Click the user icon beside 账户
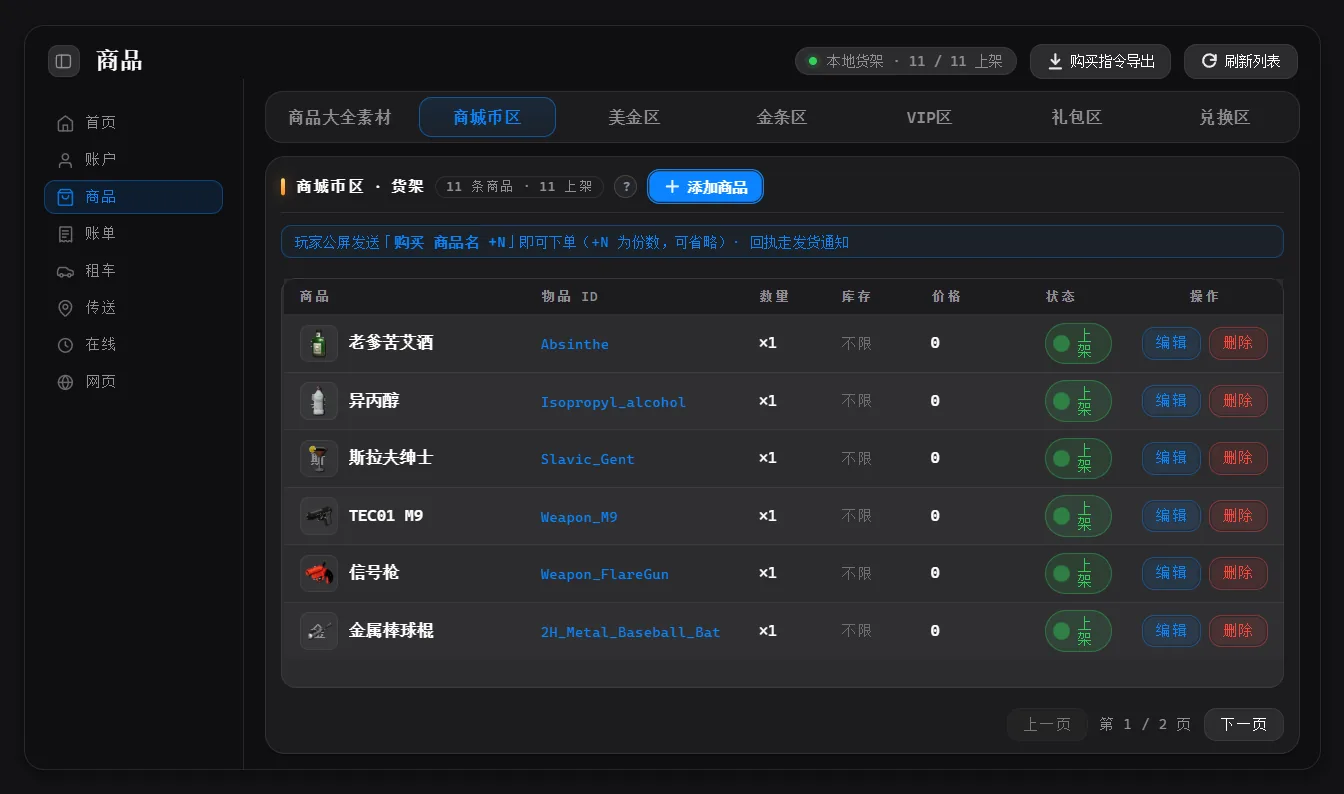The image size is (1344, 794). (x=66, y=160)
